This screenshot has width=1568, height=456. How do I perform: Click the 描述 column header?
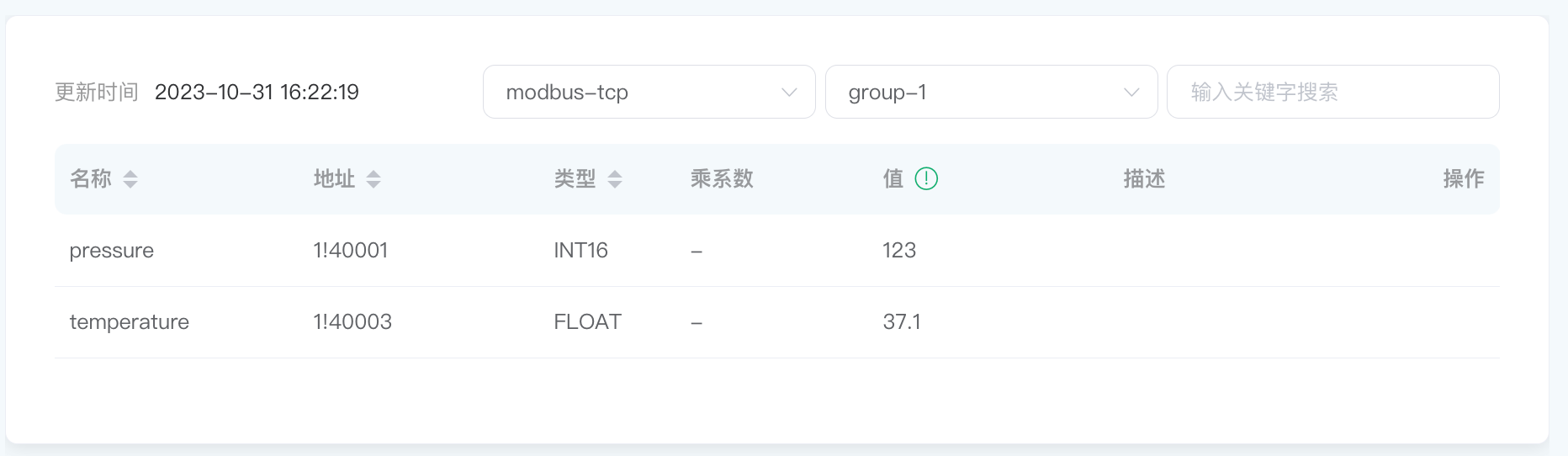1144,179
